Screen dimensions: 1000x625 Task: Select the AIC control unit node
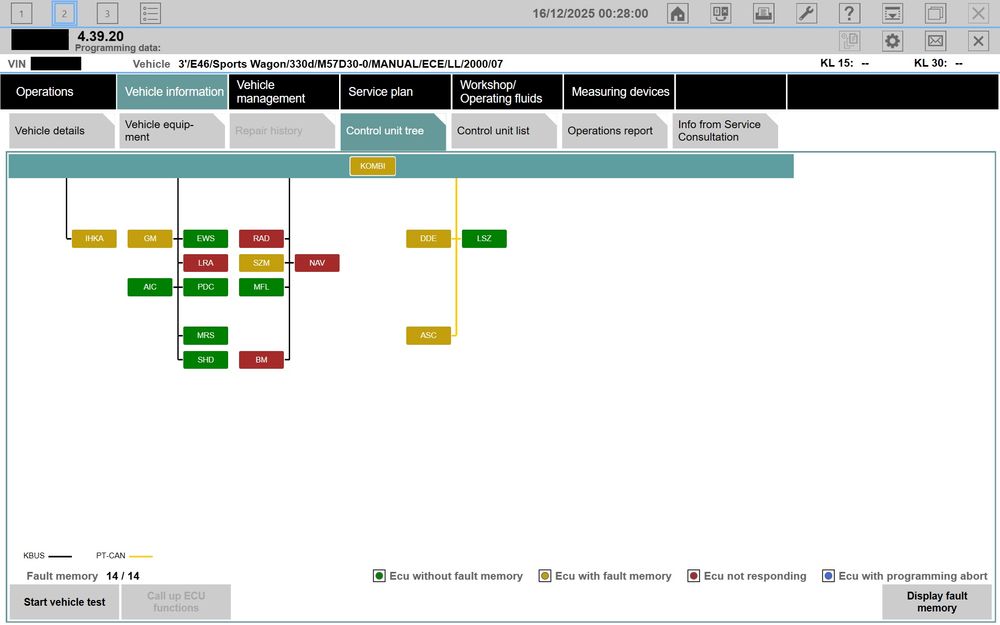150,287
